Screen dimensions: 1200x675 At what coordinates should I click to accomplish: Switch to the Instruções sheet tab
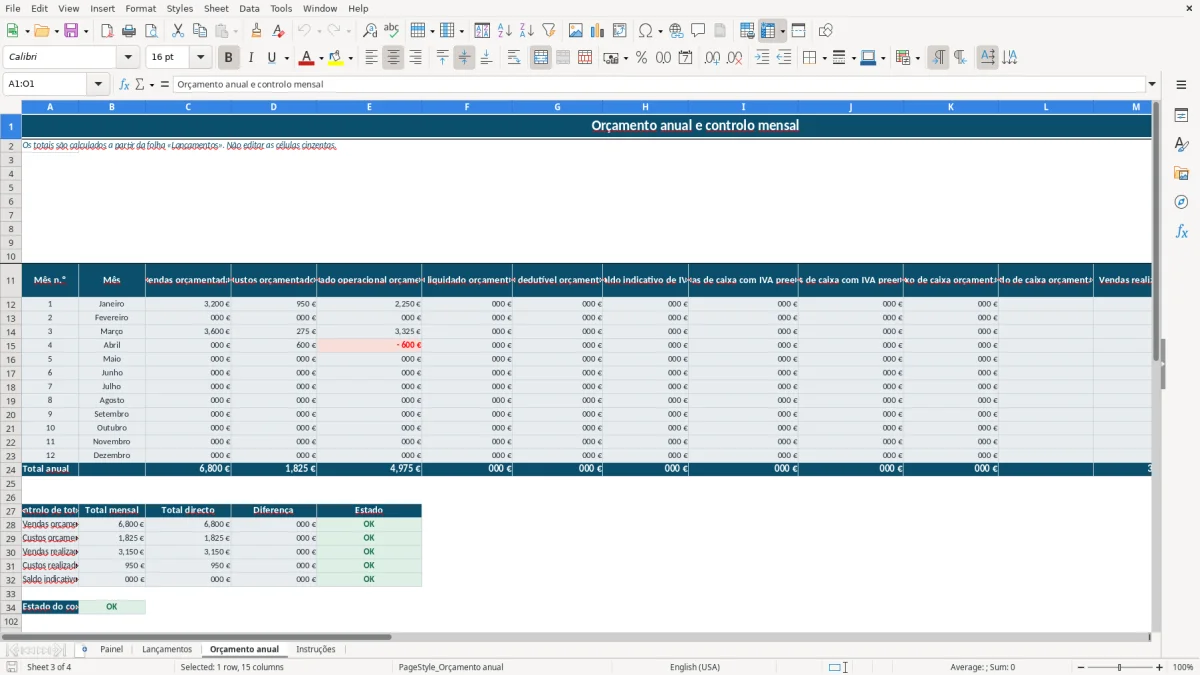[316, 649]
